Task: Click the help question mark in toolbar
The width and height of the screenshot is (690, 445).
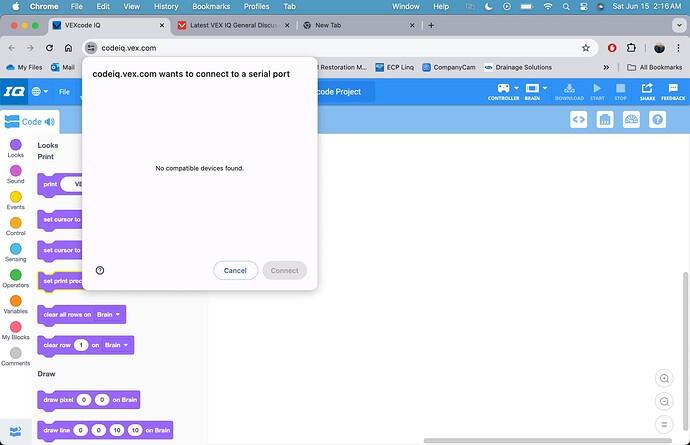Action: tap(657, 120)
